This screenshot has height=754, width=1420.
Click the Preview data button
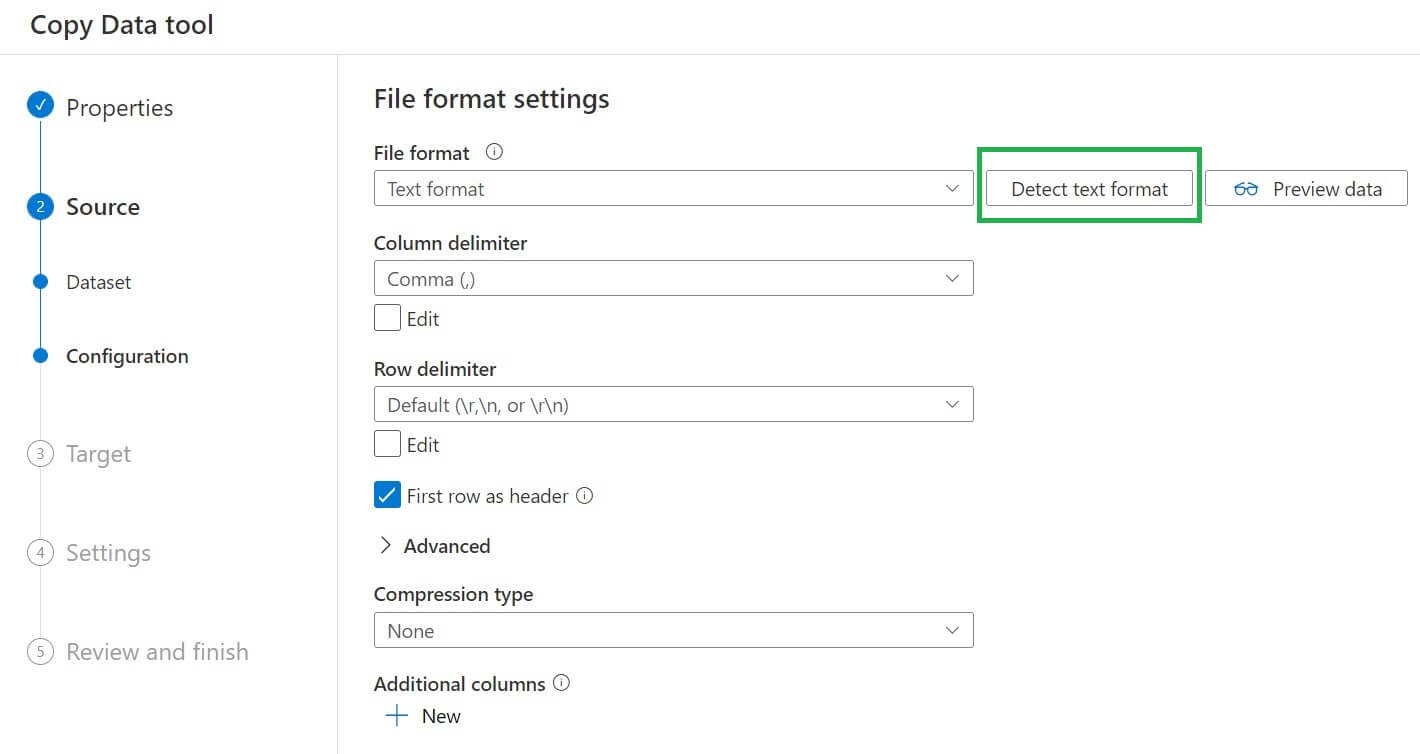[1306, 188]
